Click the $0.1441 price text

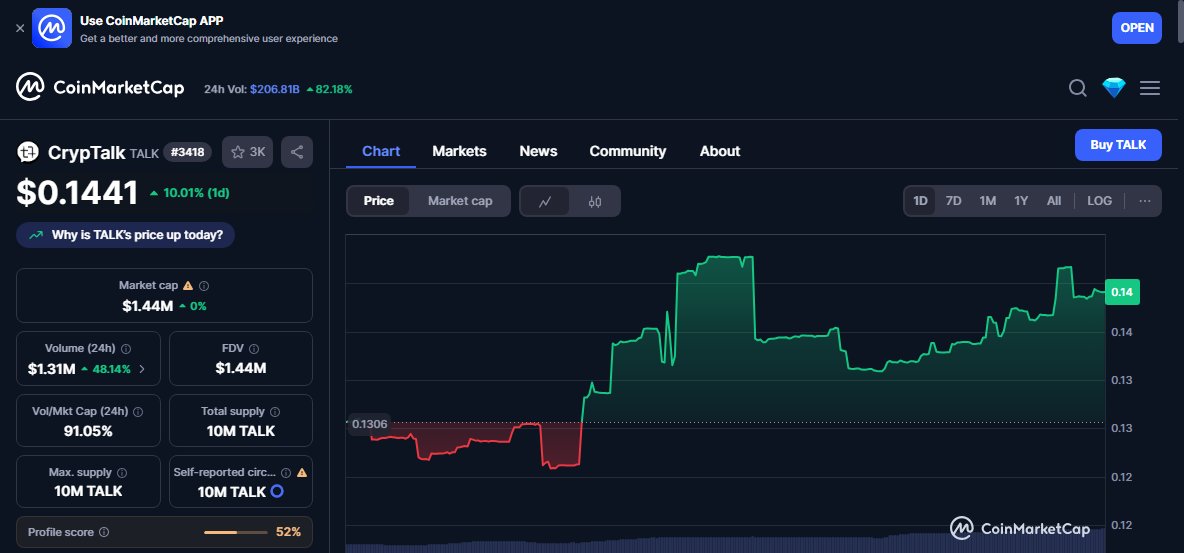(78, 193)
